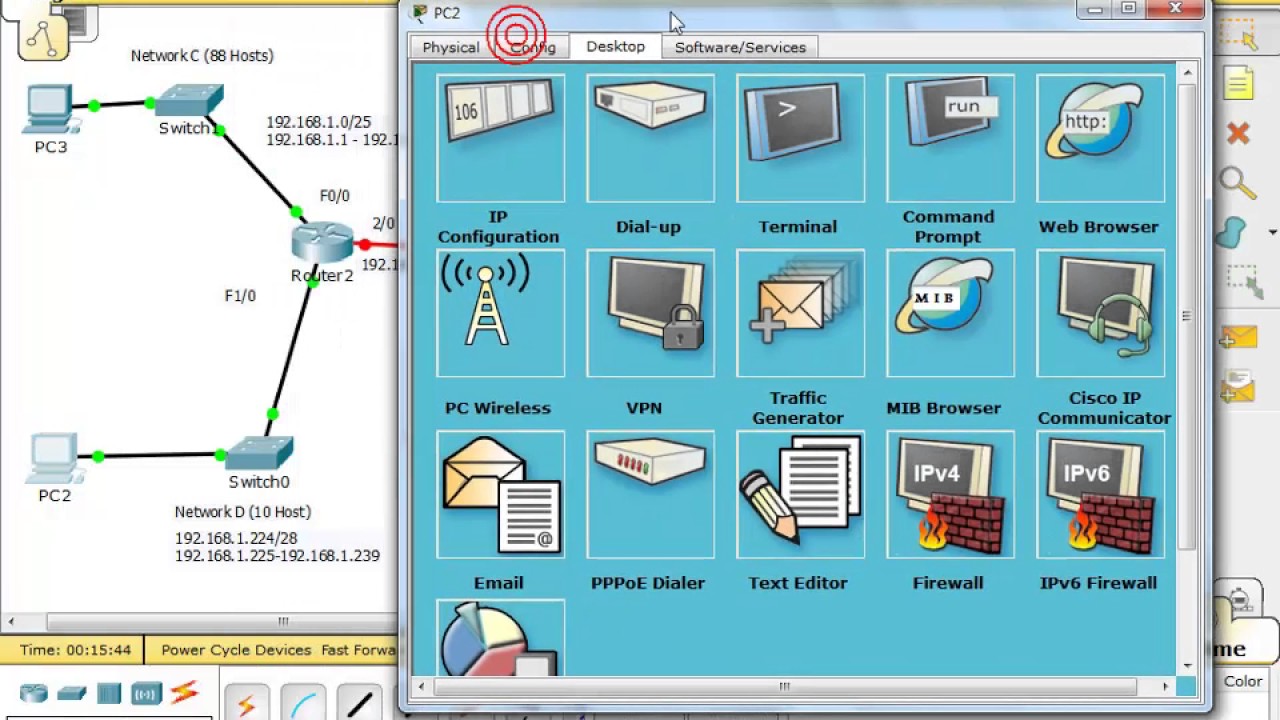Start the Command Prompt
1280x720 pixels.
pyautogui.click(x=950, y=138)
